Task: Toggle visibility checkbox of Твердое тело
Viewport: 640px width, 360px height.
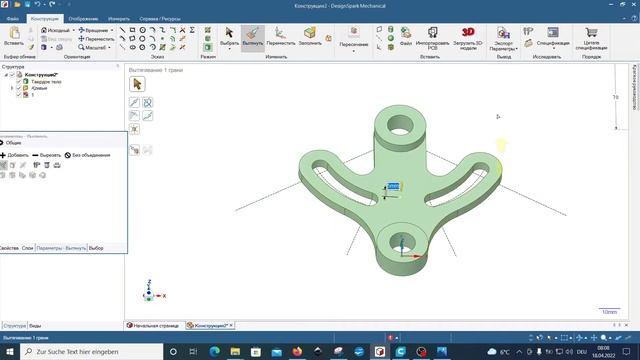Action: pyautogui.click(x=19, y=82)
